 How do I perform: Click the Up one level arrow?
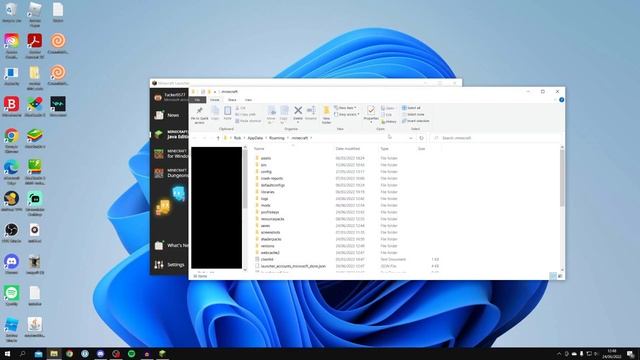218,138
